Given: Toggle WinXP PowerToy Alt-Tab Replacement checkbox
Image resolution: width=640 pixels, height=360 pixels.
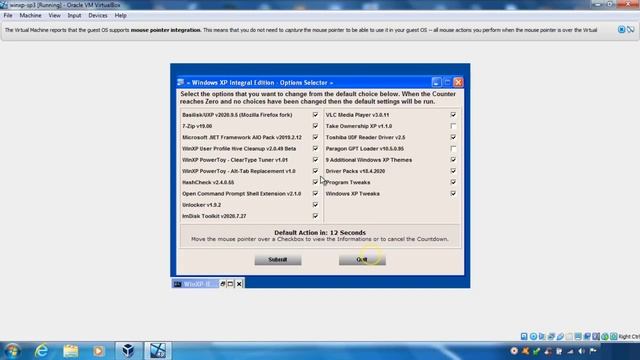Looking at the screenshot, I should [315, 171].
